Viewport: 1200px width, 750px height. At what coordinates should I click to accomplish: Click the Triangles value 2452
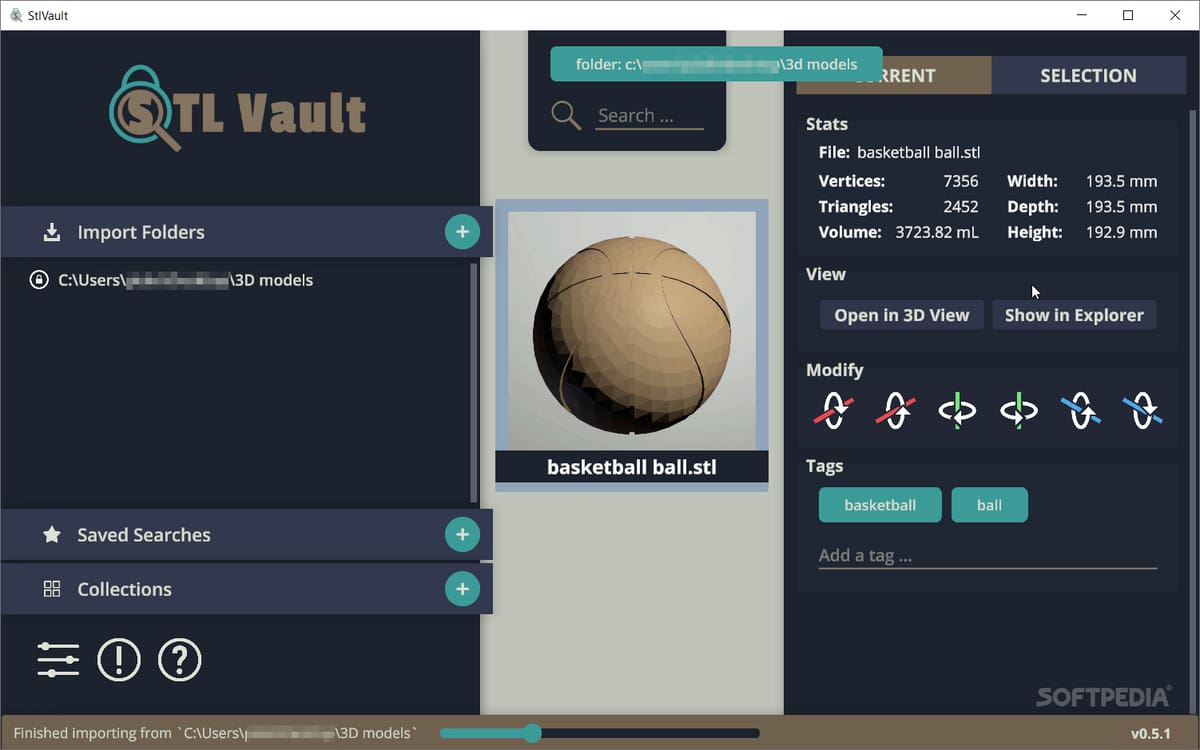click(961, 207)
